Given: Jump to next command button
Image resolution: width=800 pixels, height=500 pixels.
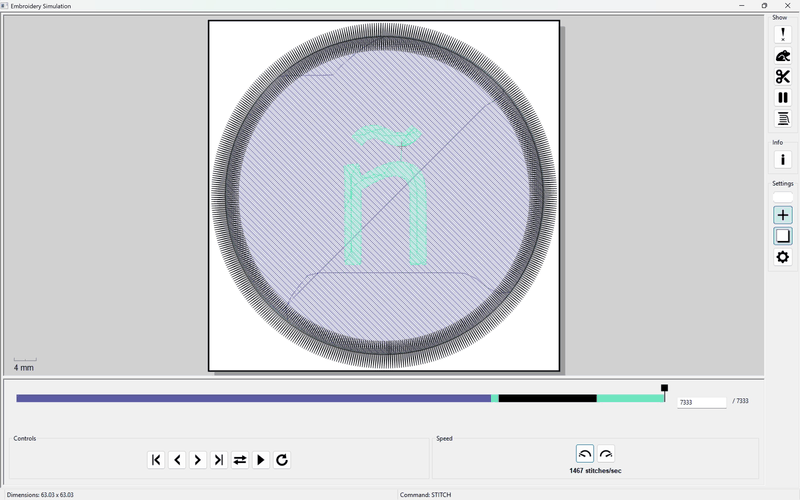Looking at the screenshot, I should tap(219, 460).
